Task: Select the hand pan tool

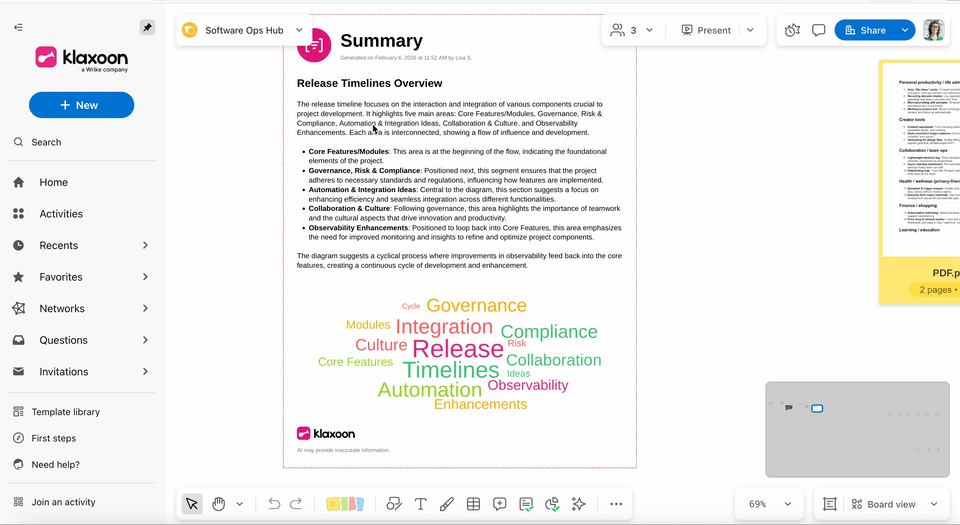Action: [218, 504]
